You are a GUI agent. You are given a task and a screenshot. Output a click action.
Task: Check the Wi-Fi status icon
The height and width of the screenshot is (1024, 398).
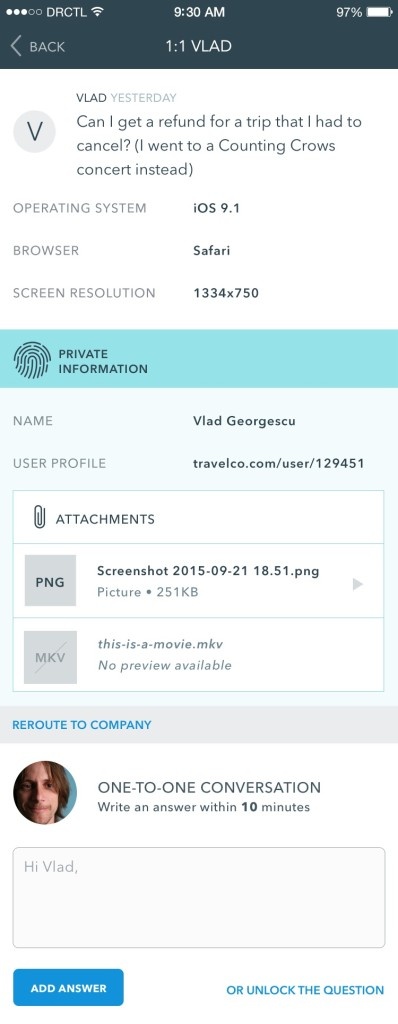pyautogui.click(x=97, y=12)
